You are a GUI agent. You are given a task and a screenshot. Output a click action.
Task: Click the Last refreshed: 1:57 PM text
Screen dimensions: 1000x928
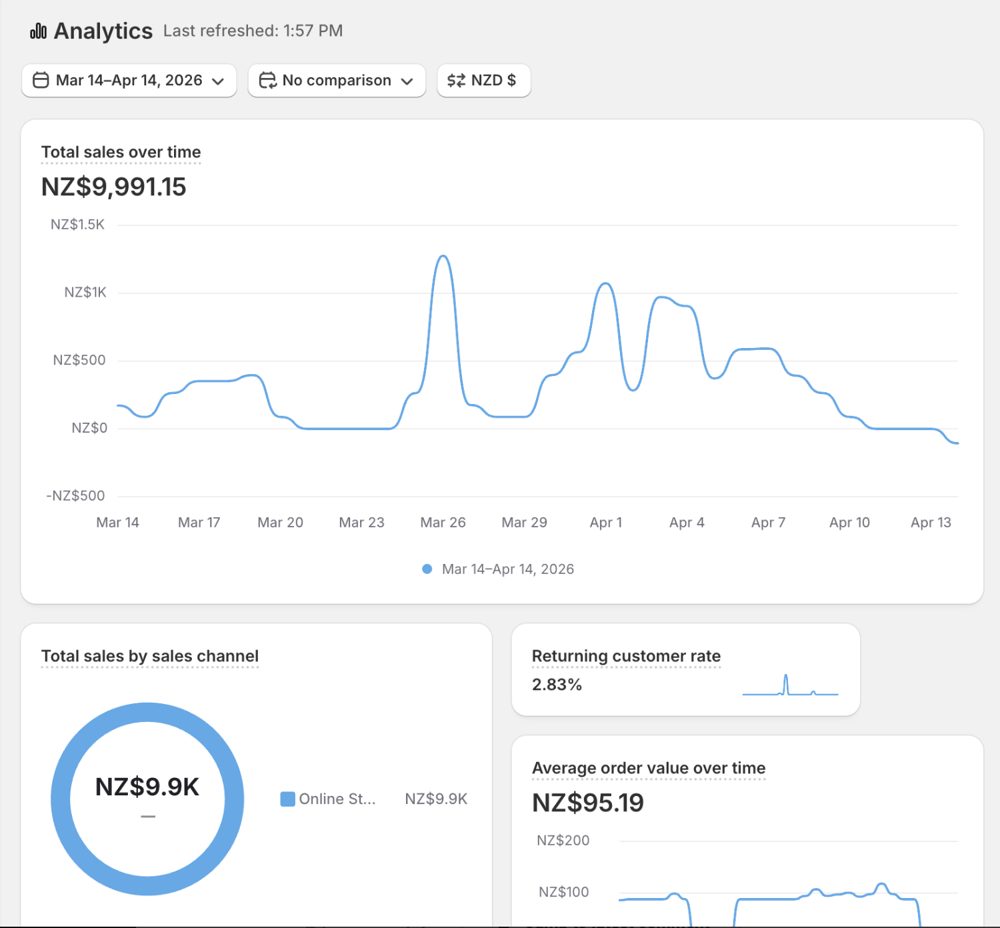coord(253,31)
